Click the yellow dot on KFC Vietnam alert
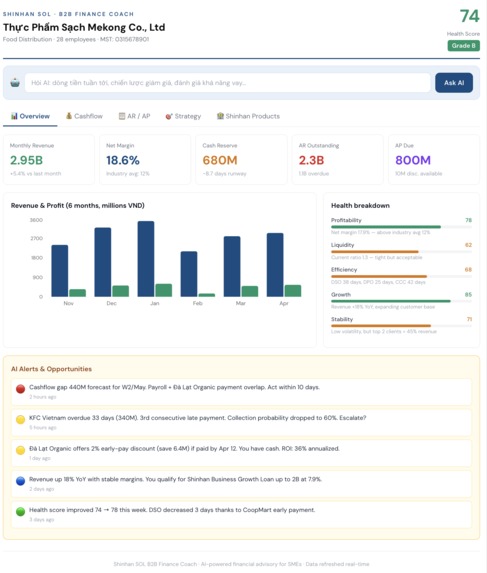This screenshot has height=573, width=487. [20, 419]
